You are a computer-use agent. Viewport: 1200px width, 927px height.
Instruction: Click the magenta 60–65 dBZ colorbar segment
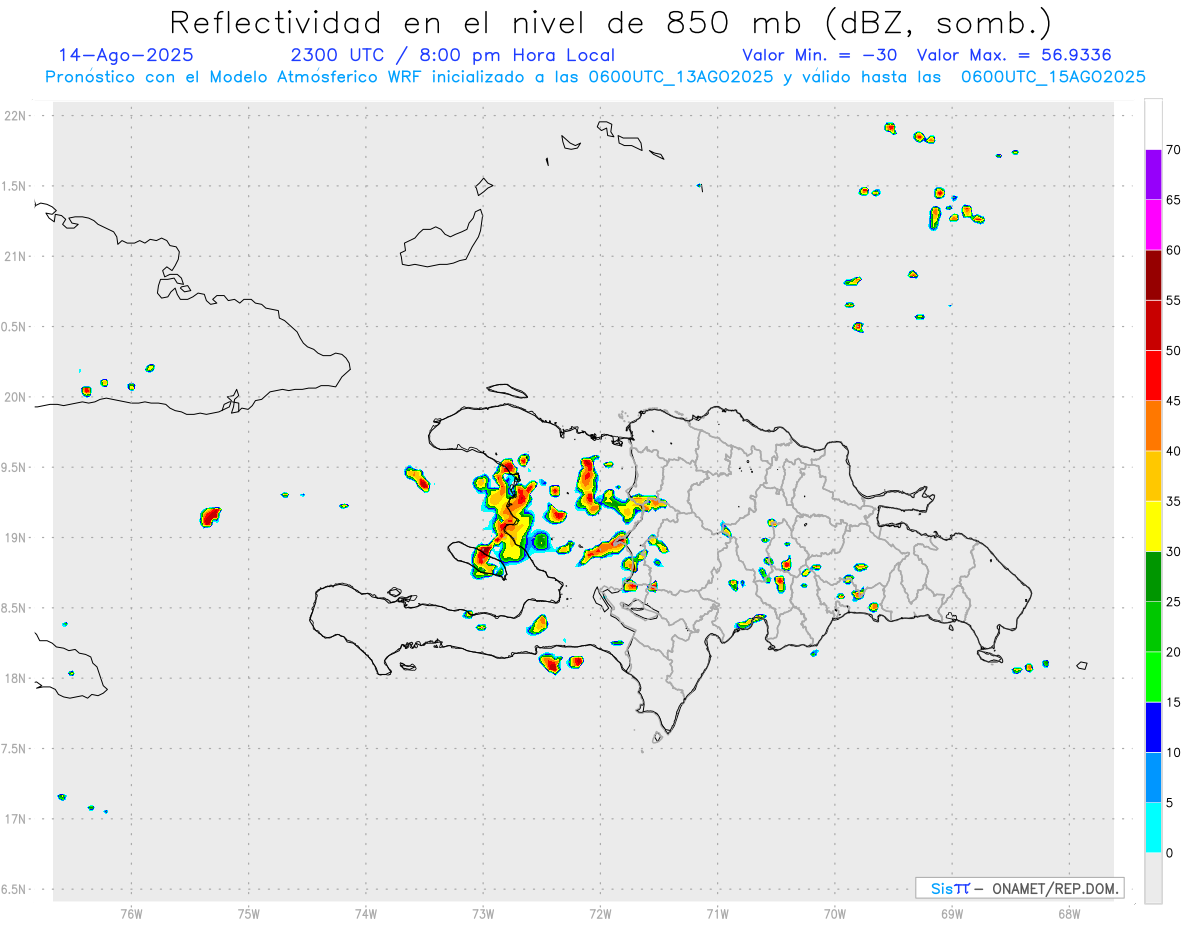pos(1153,225)
